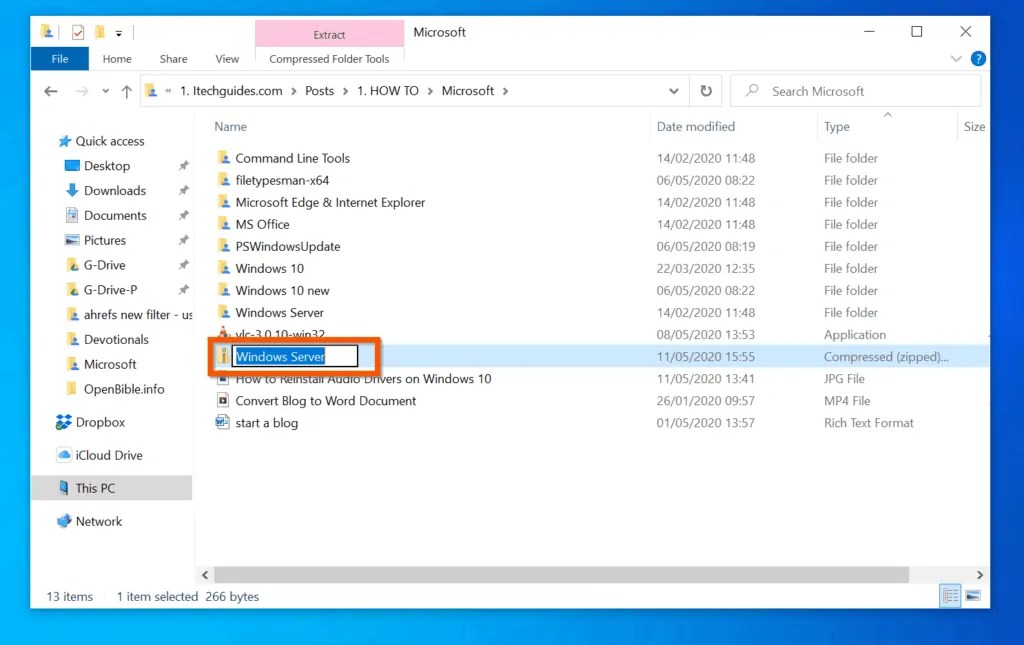
Task: Switch to large thumbnails view in status bar
Action: point(973,596)
